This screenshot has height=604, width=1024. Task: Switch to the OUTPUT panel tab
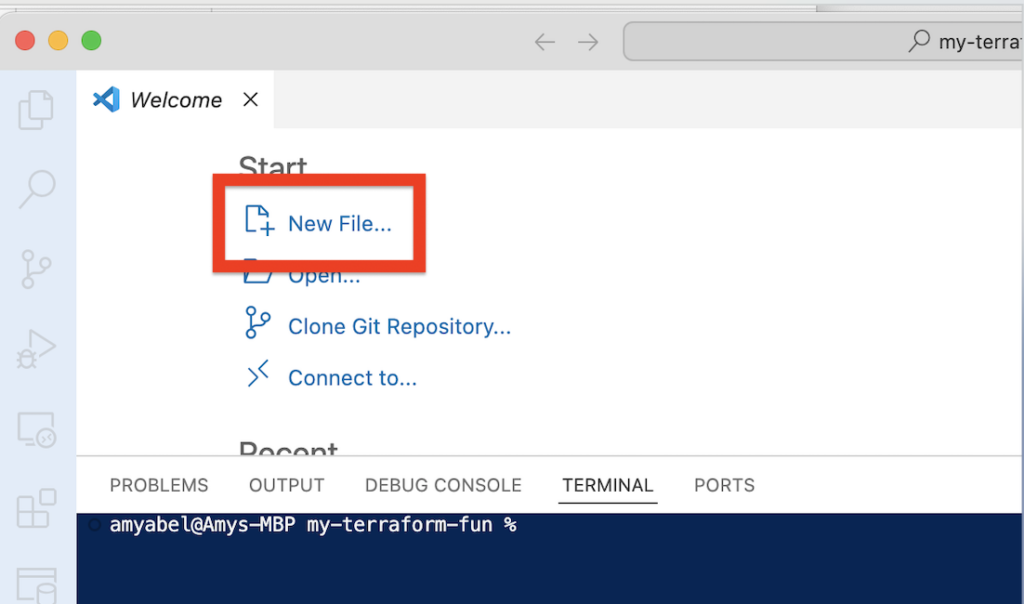287,485
